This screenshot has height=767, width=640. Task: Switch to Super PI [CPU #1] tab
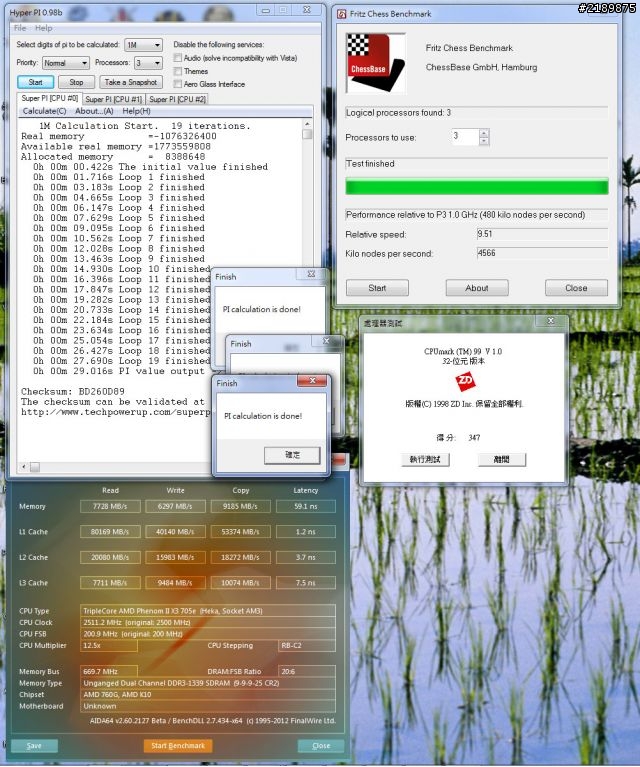click(114, 99)
